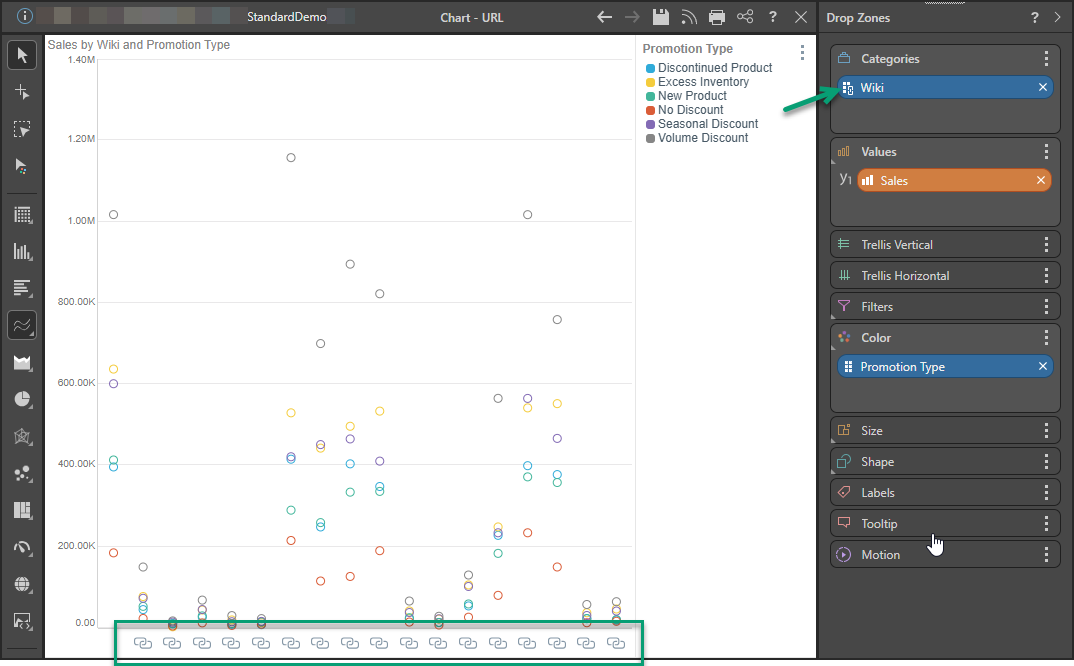The height and width of the screenshot is (666, 1074).
Task: Open the share icon in top toolbar
Action: point(745,17)
